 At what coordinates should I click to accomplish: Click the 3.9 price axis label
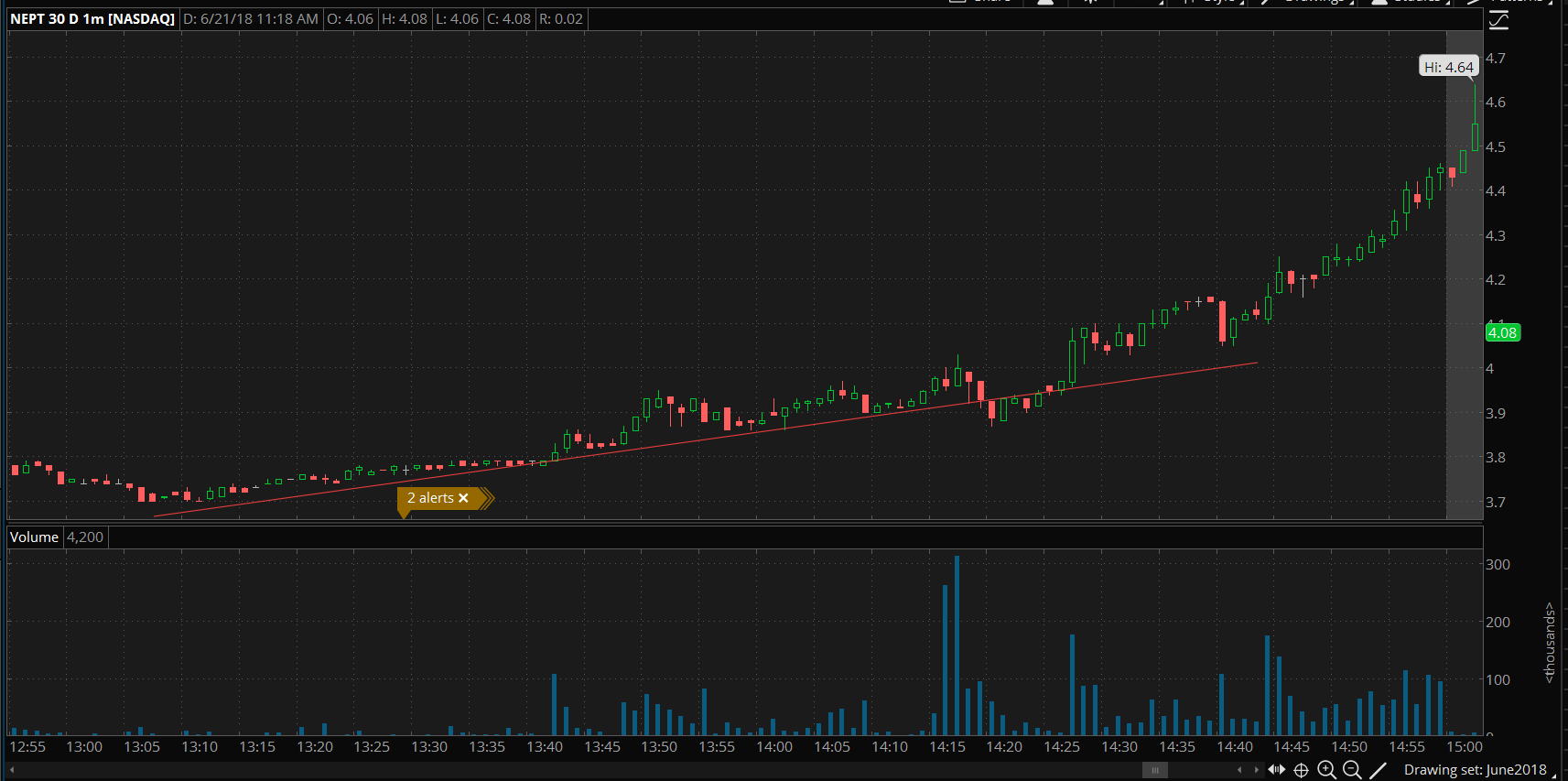tap(1496, 413)
